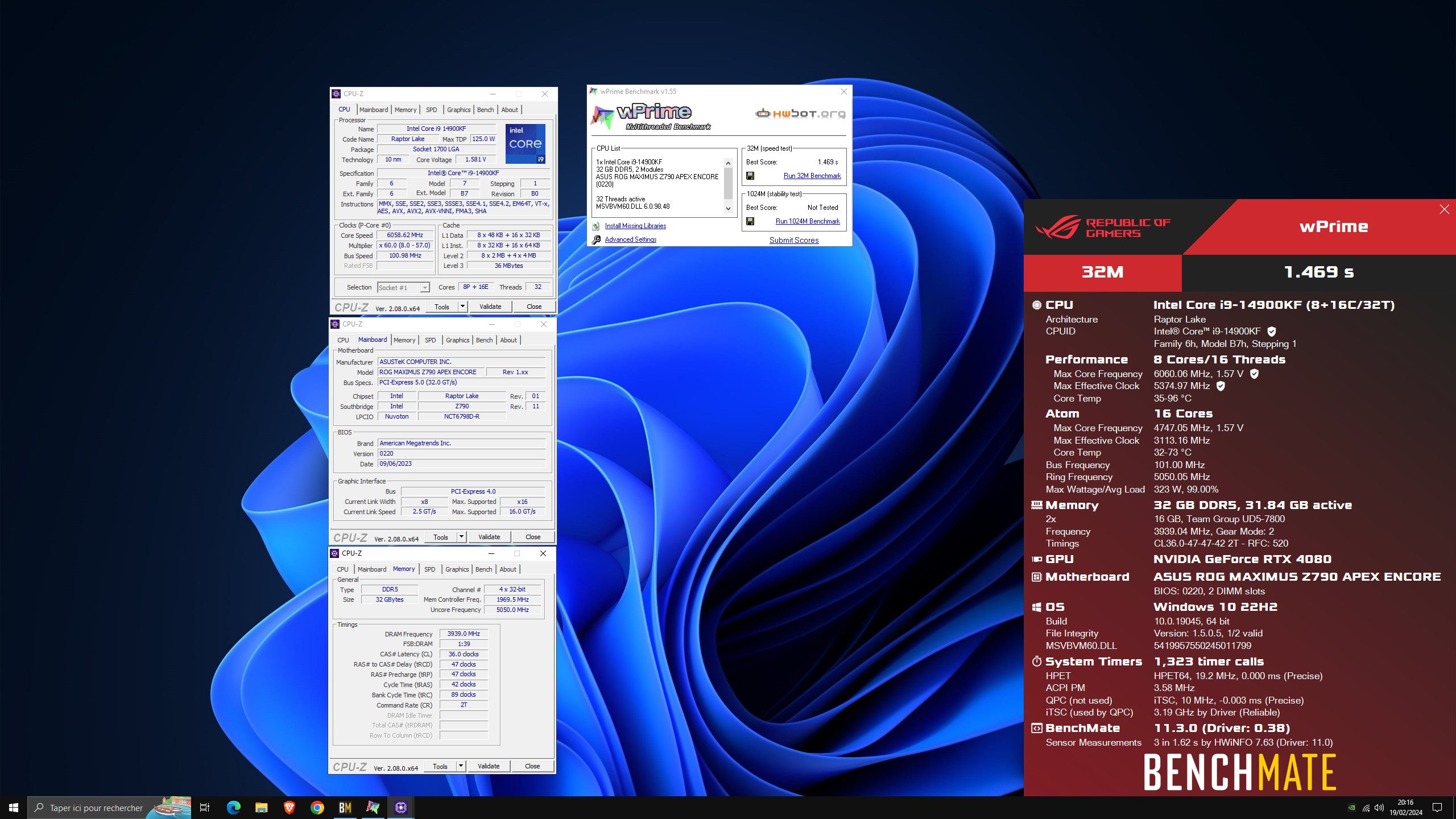Open the volume tray icon

[1379, 808]
